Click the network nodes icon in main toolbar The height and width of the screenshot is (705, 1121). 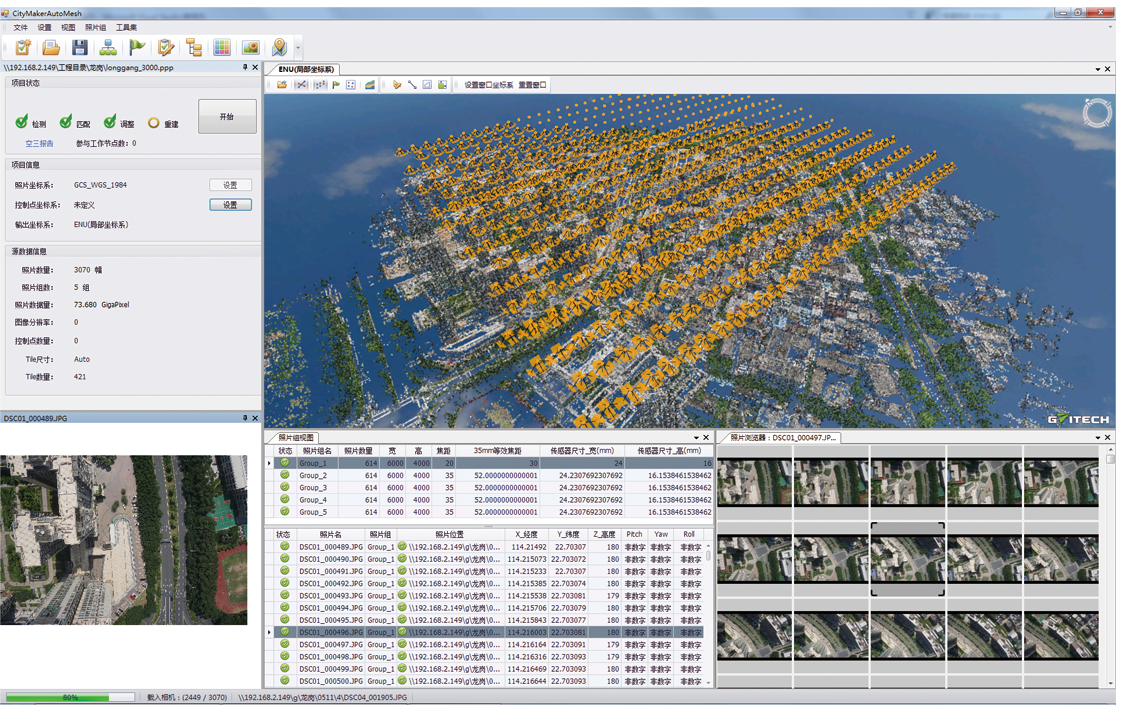[108, 47]
